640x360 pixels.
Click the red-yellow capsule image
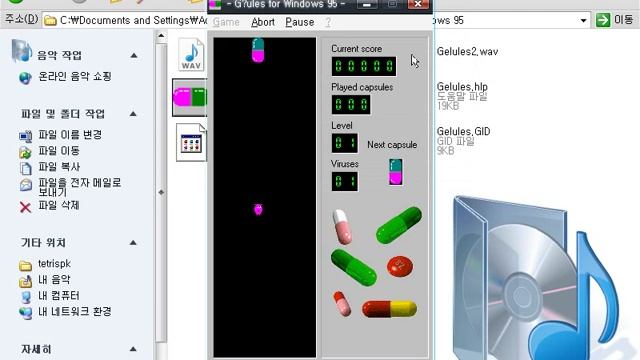click(x=389, y=309)
